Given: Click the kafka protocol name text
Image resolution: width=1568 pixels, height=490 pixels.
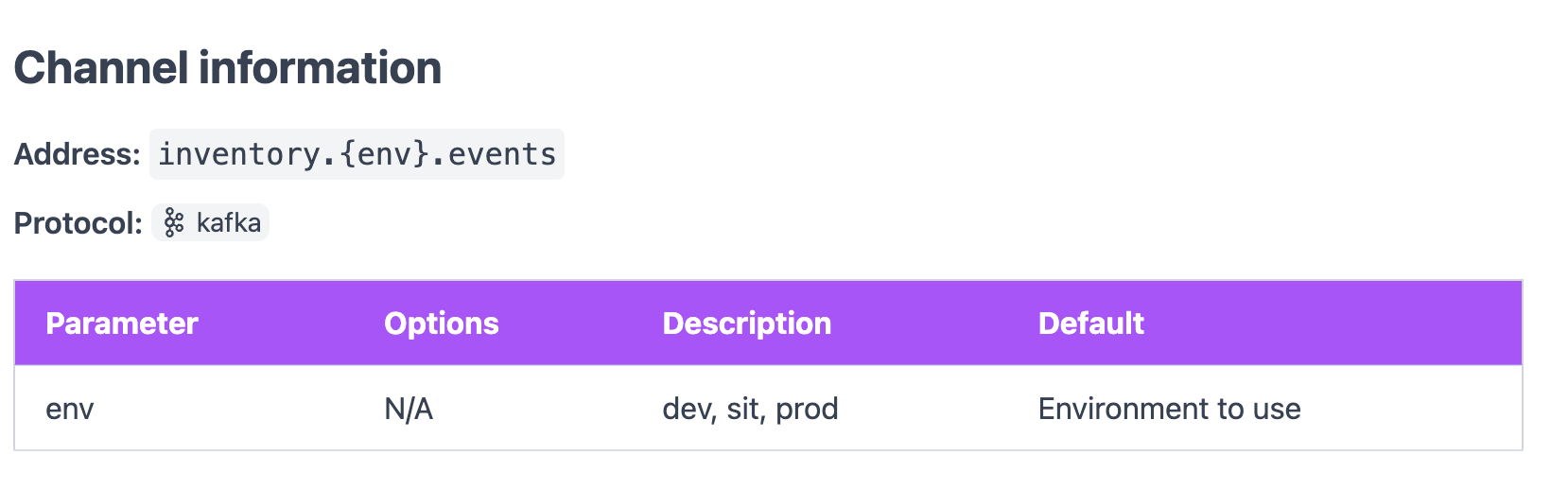Looking at the screenshot, I should coord(229,223).
